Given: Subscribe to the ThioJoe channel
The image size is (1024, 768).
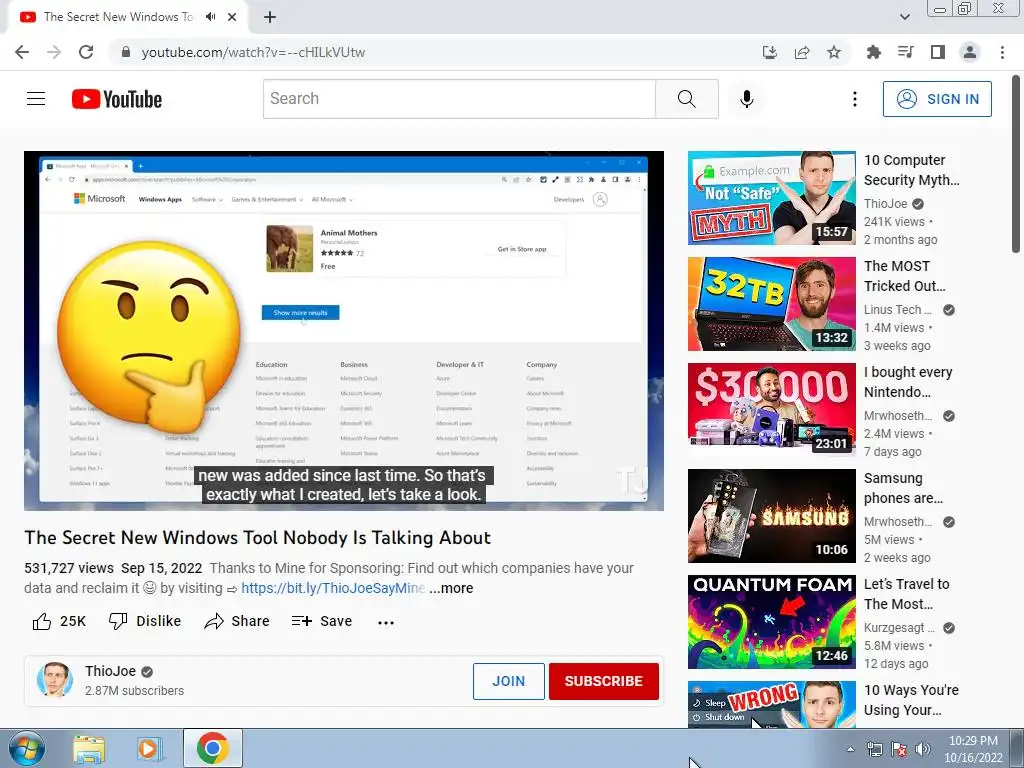Looking at the screenshot, I should pyautogui.click(x=603, y=681).
